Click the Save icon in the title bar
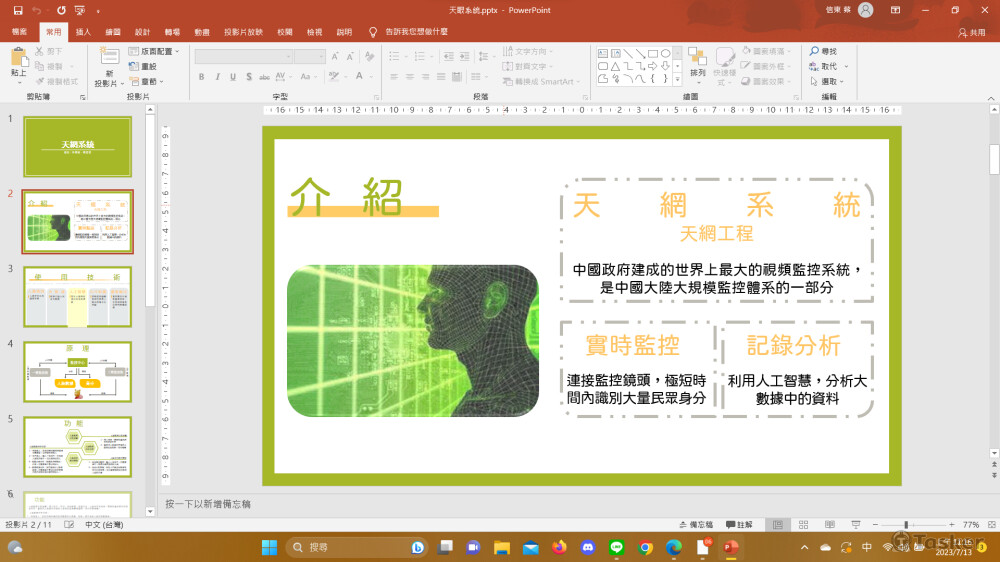This screenshot has height=562, width=1000. pos(17,10)
